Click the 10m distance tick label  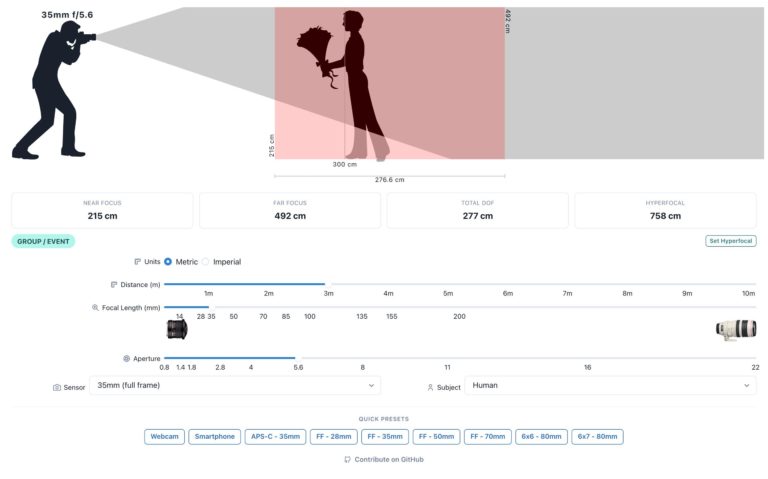748,293
